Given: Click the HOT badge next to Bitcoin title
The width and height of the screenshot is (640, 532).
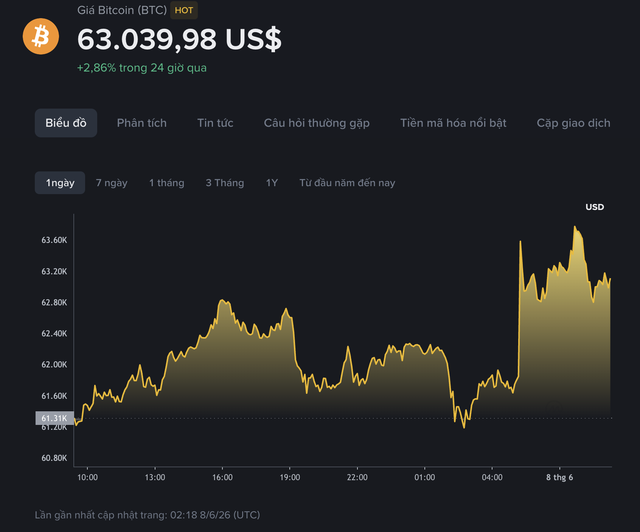Looking at the screenshot, I should pos(184,10).
